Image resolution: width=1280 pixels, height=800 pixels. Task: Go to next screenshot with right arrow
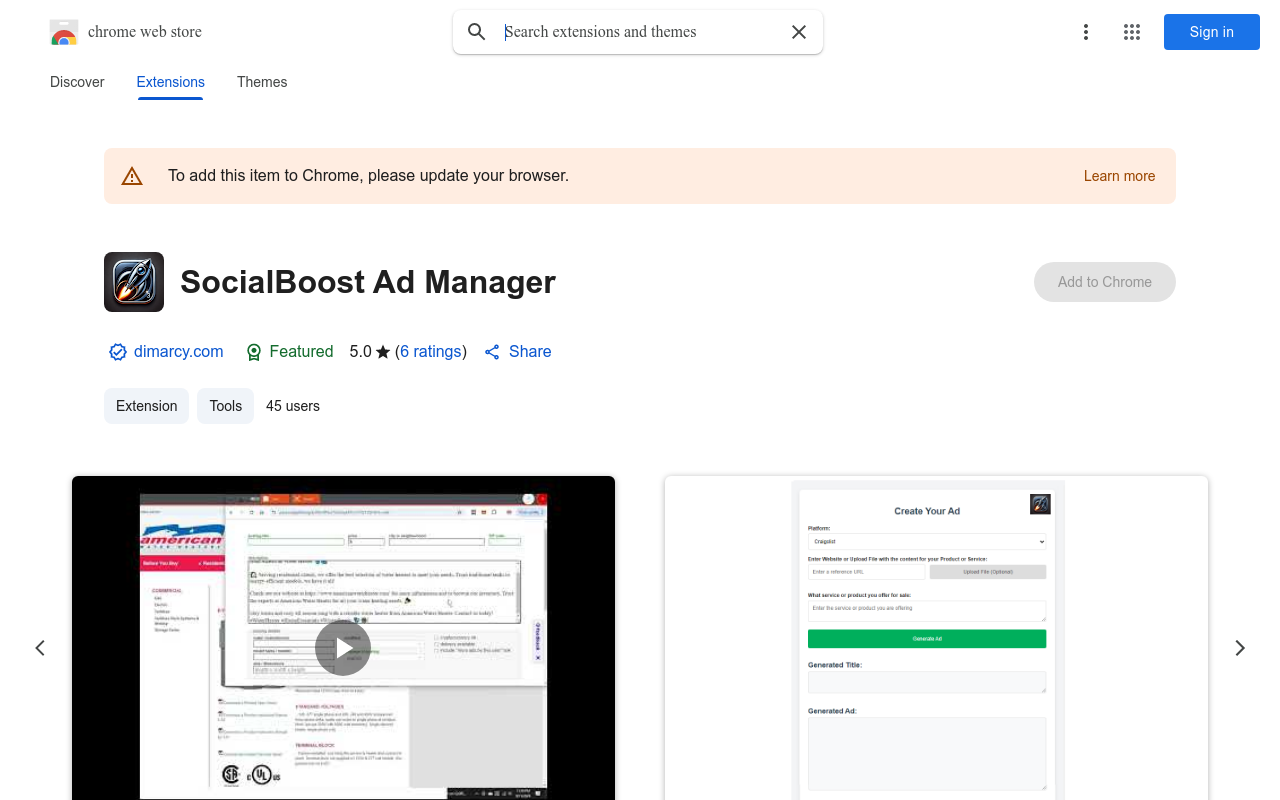click(x=1240, y=648)
